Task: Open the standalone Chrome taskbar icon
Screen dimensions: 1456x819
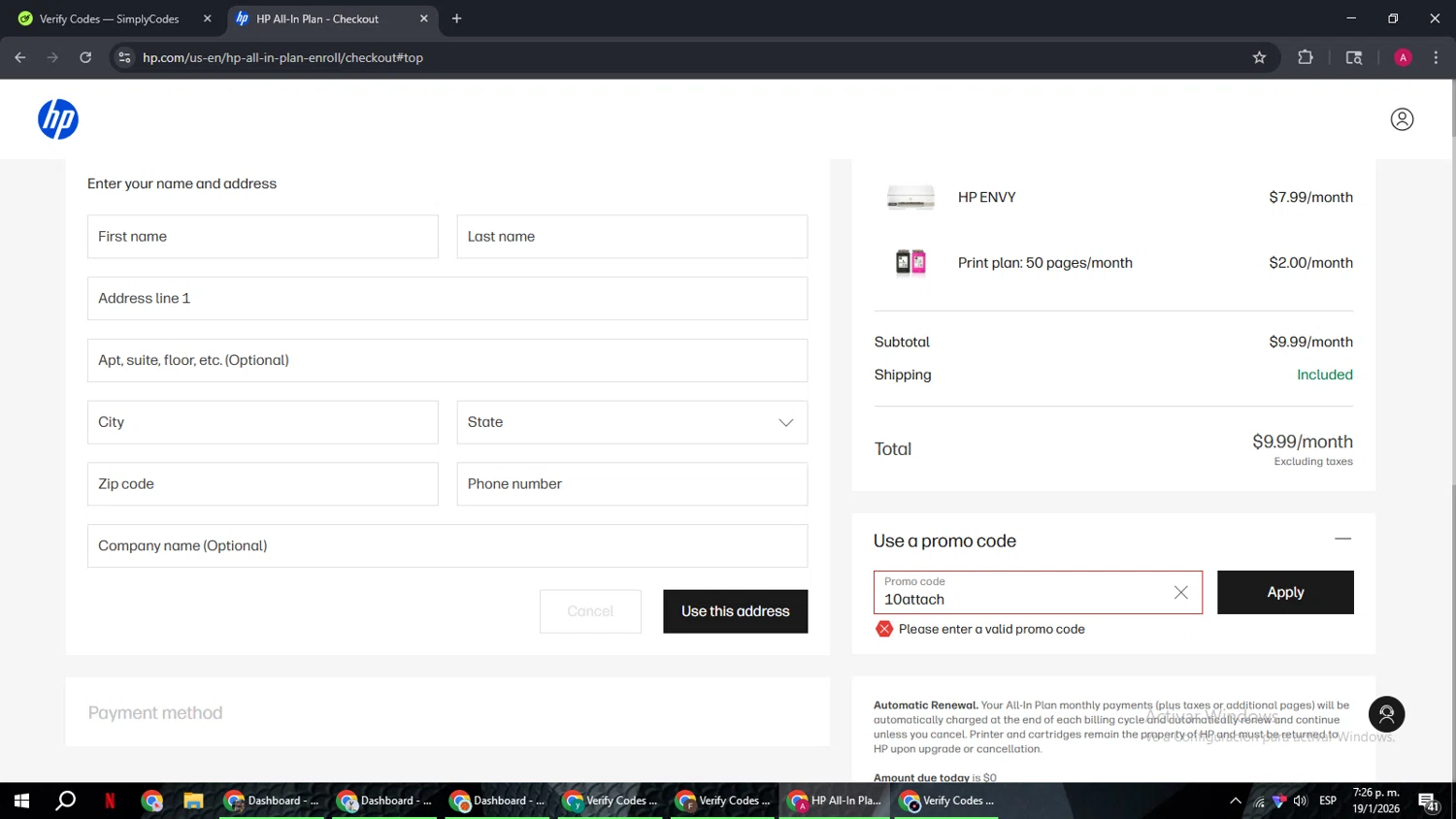Action: (151, 801)
